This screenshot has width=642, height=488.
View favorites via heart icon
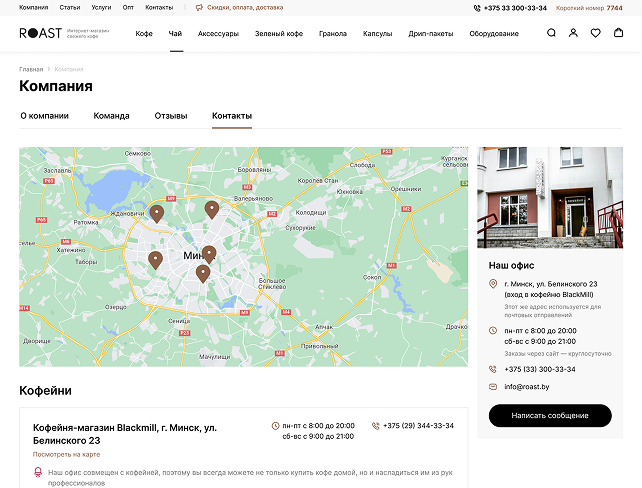tap(595, 33)
